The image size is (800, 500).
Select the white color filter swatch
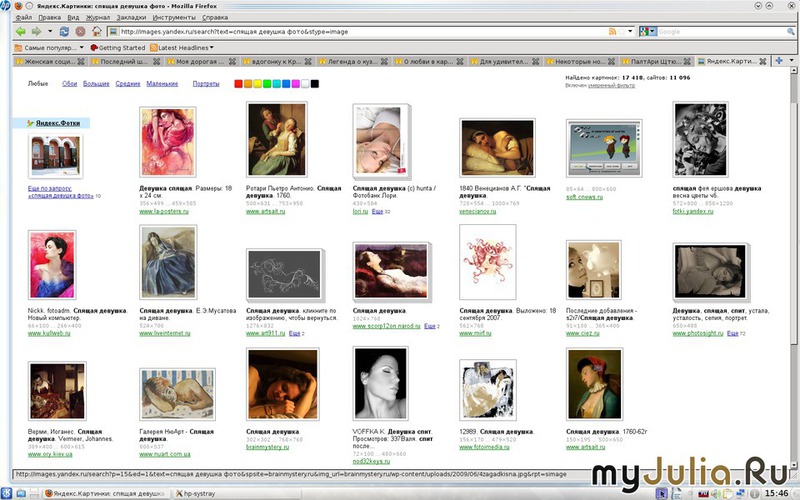(305, 84)
